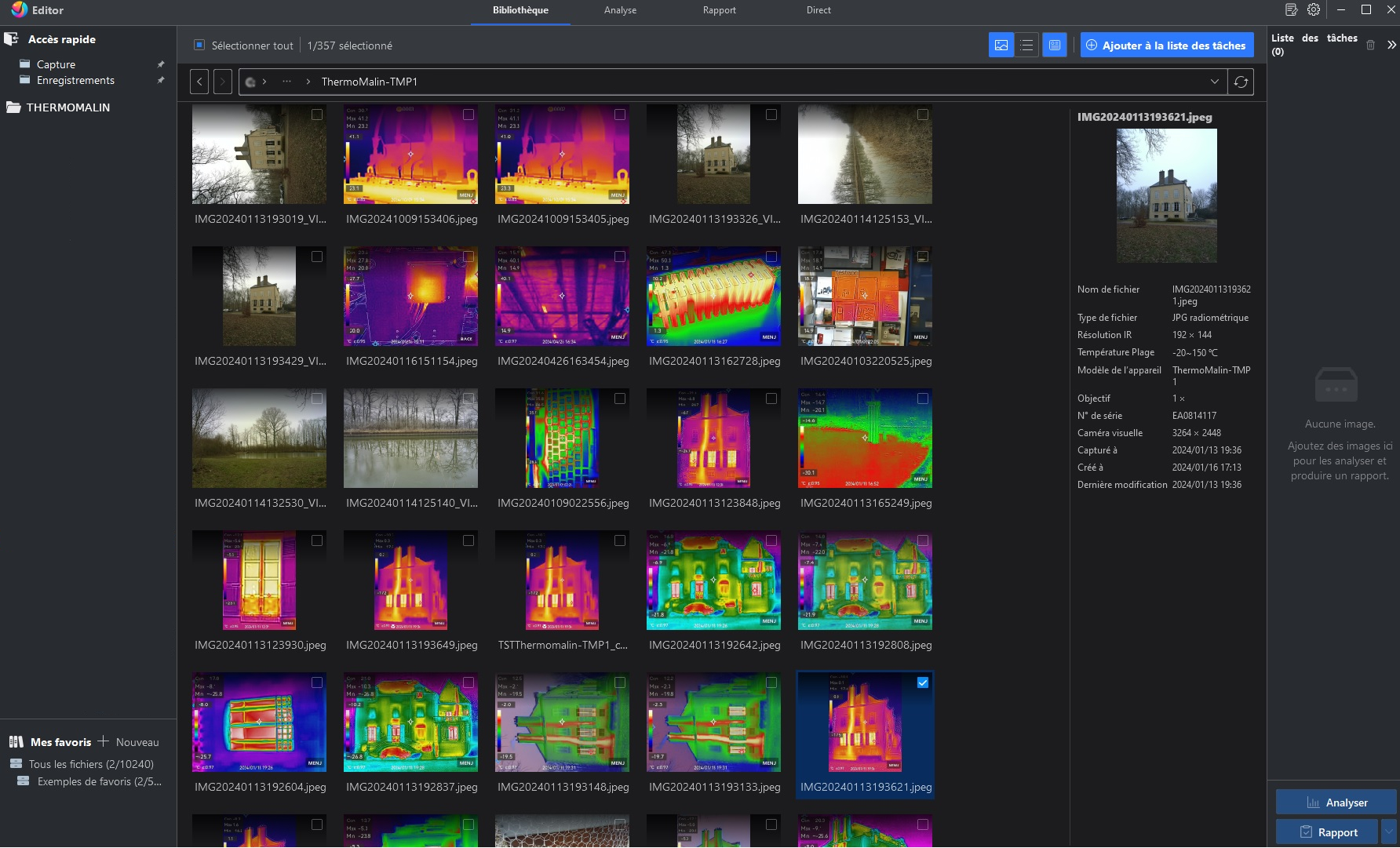Click the Accès rapide icon
This screenshot has width=1400, height=848.
(11, 38)
